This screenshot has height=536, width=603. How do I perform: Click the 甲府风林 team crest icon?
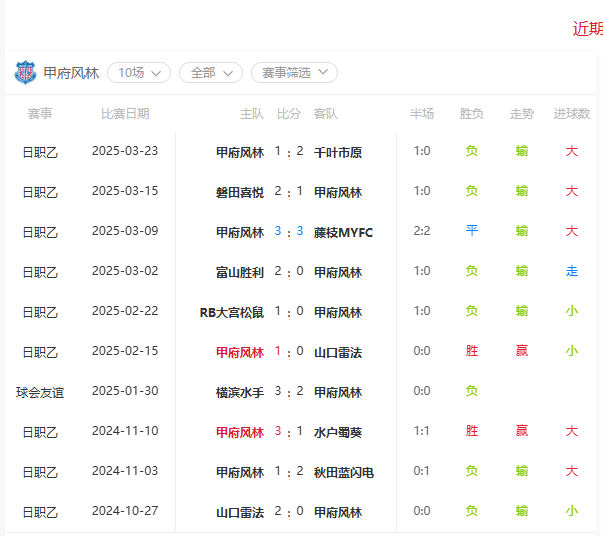click(x=25, y=72)
